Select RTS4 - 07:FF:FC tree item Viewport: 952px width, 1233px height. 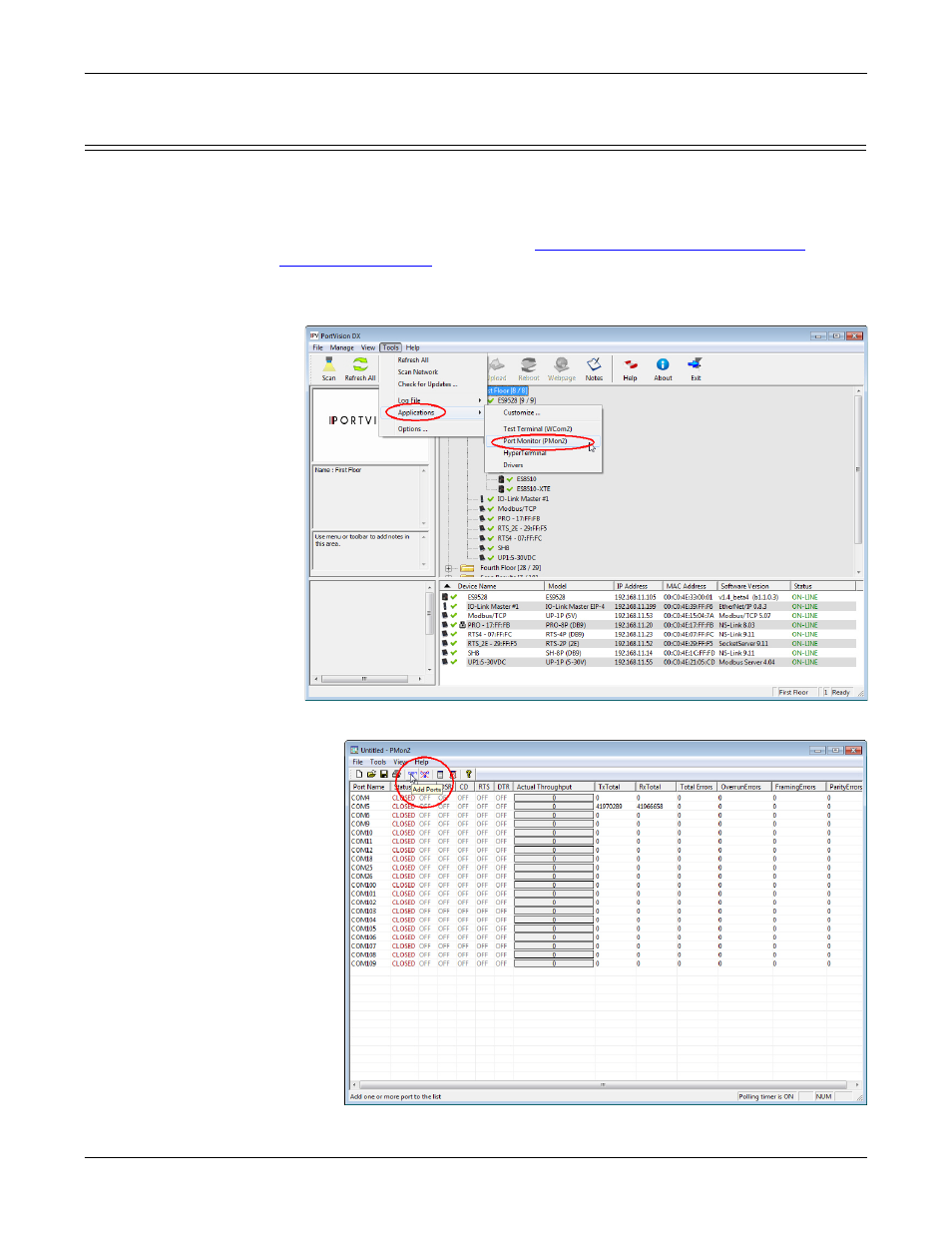(520, 538)
